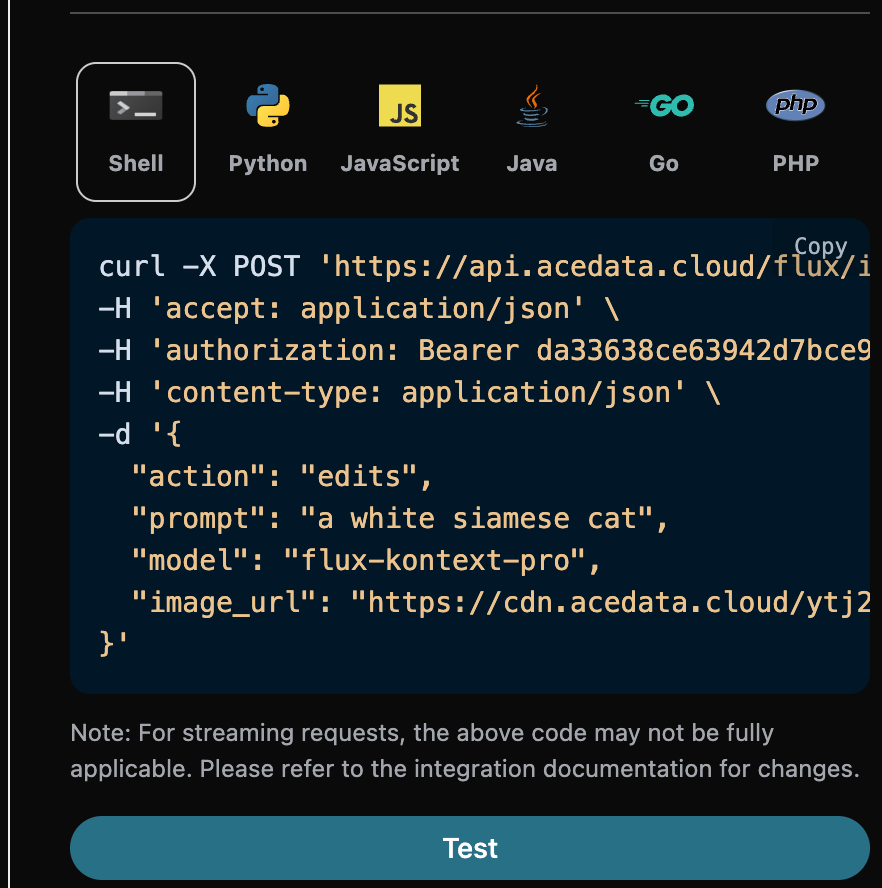Switch to the PHP code tab
882x888 pixels.
(x=795, y=131)
